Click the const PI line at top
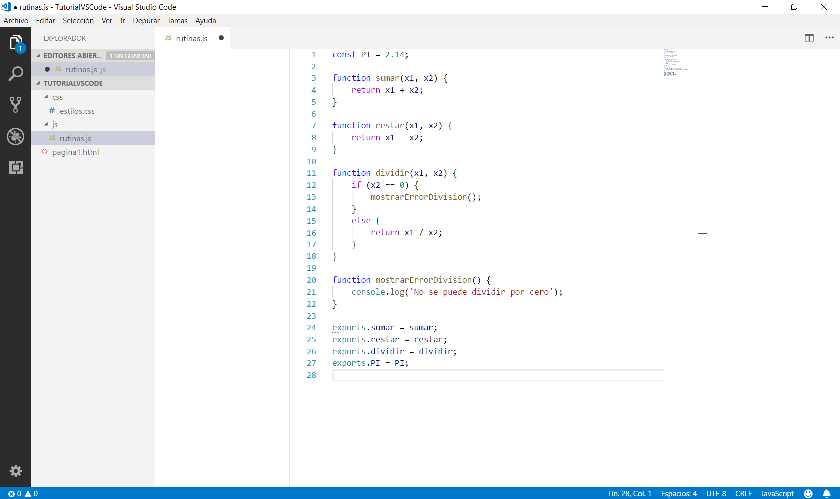This screenshot has width=840, height=499. (370, 55)
